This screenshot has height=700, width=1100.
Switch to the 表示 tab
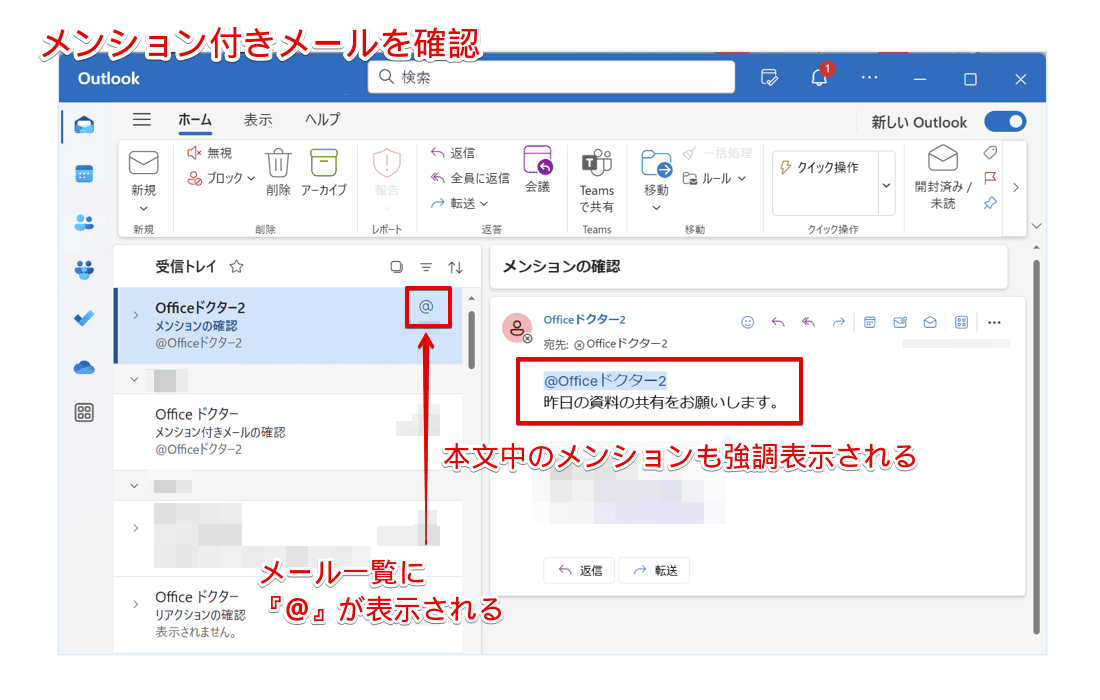[x=257, y=119]
